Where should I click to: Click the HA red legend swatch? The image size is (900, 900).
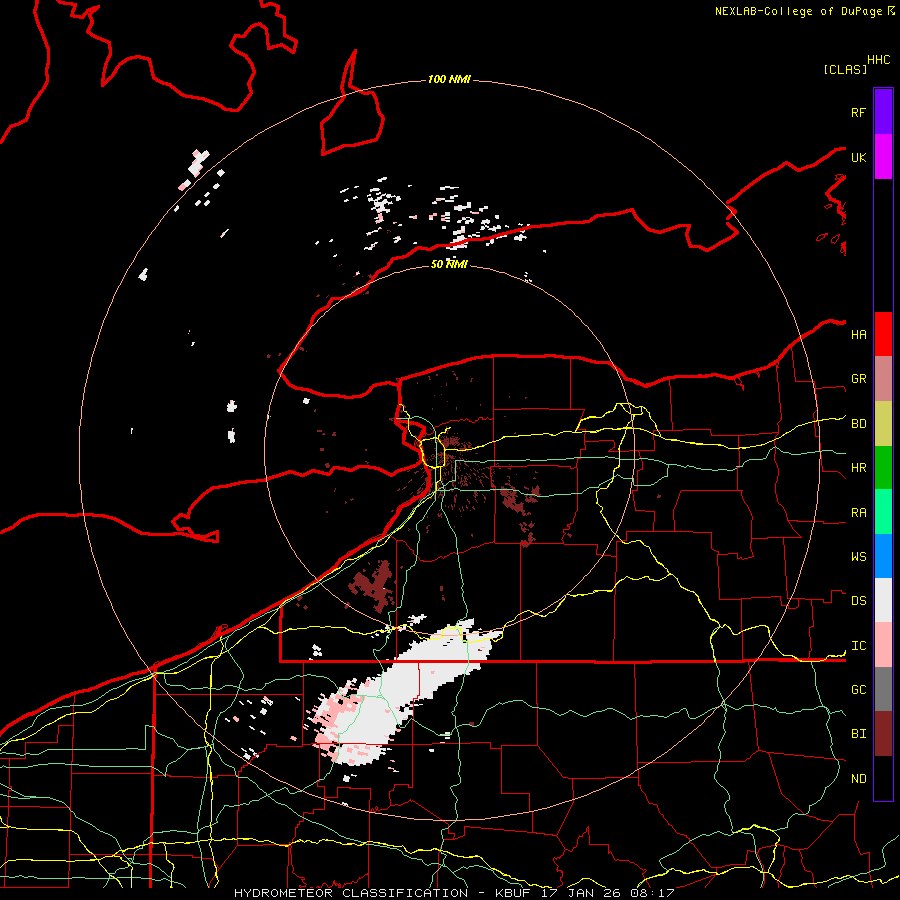(883, 334)
